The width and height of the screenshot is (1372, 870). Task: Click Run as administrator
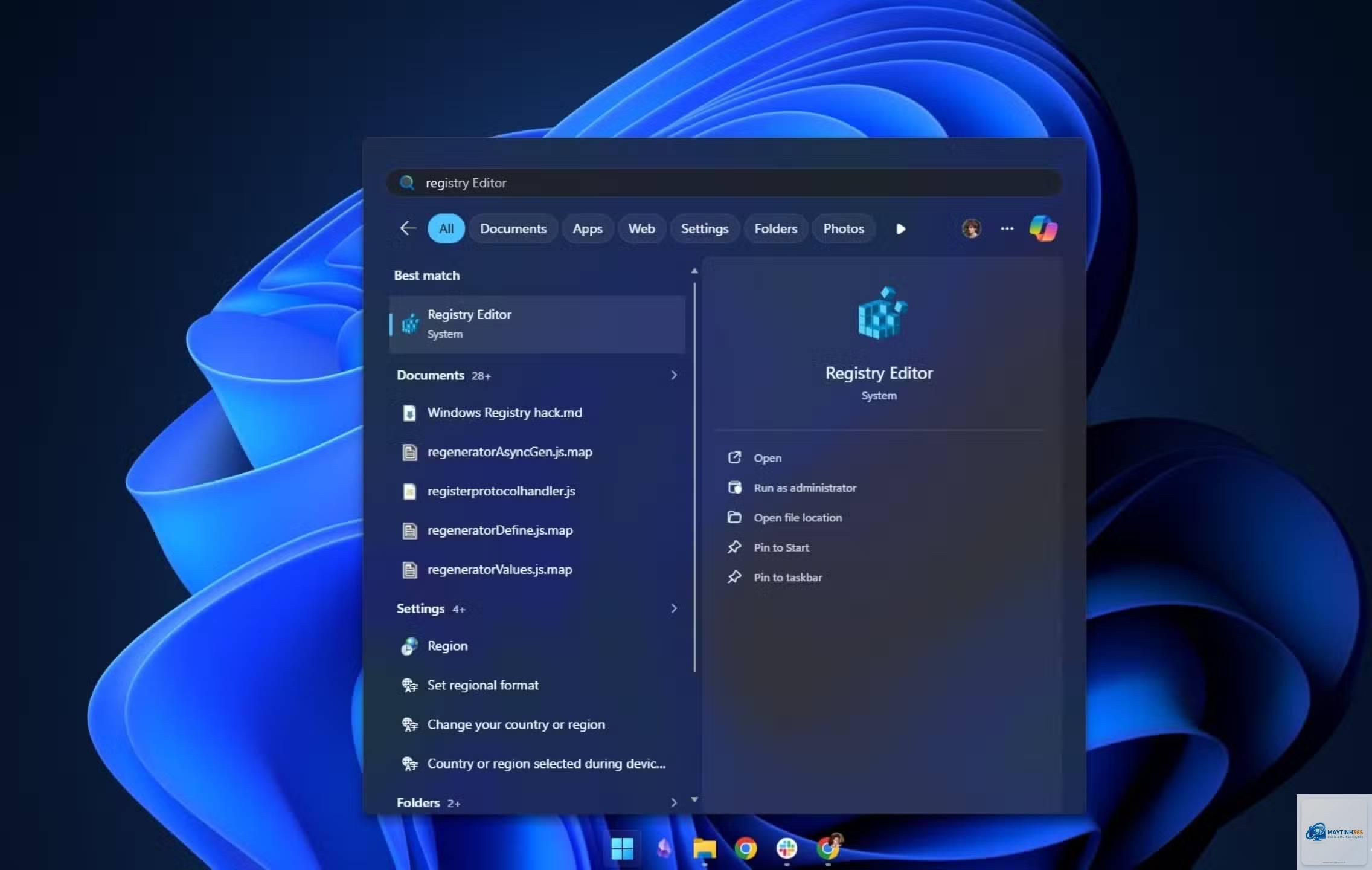805,488
